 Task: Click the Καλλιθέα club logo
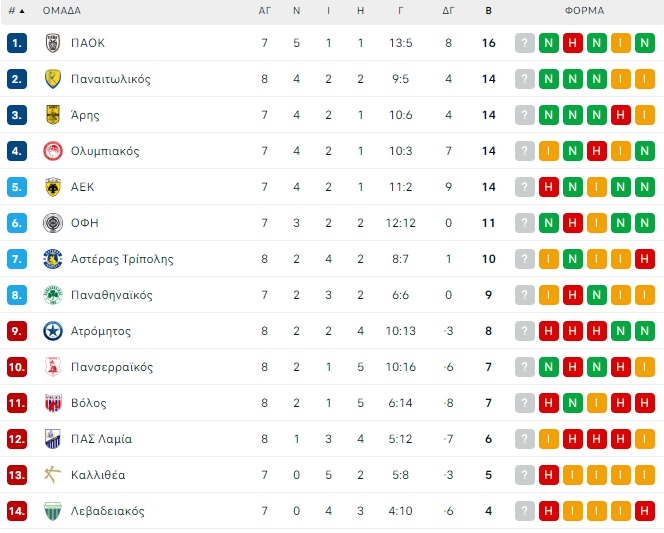coord(53,475)
